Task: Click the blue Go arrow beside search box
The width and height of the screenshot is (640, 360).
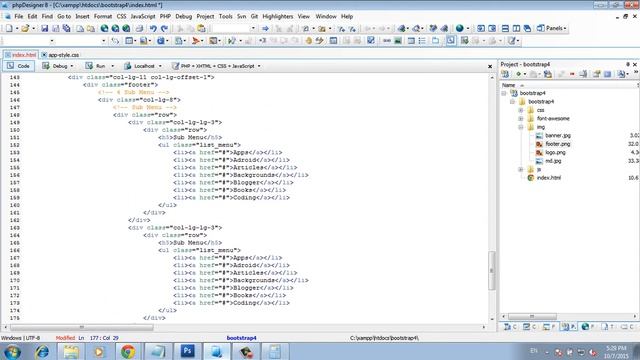Action: 265,28
